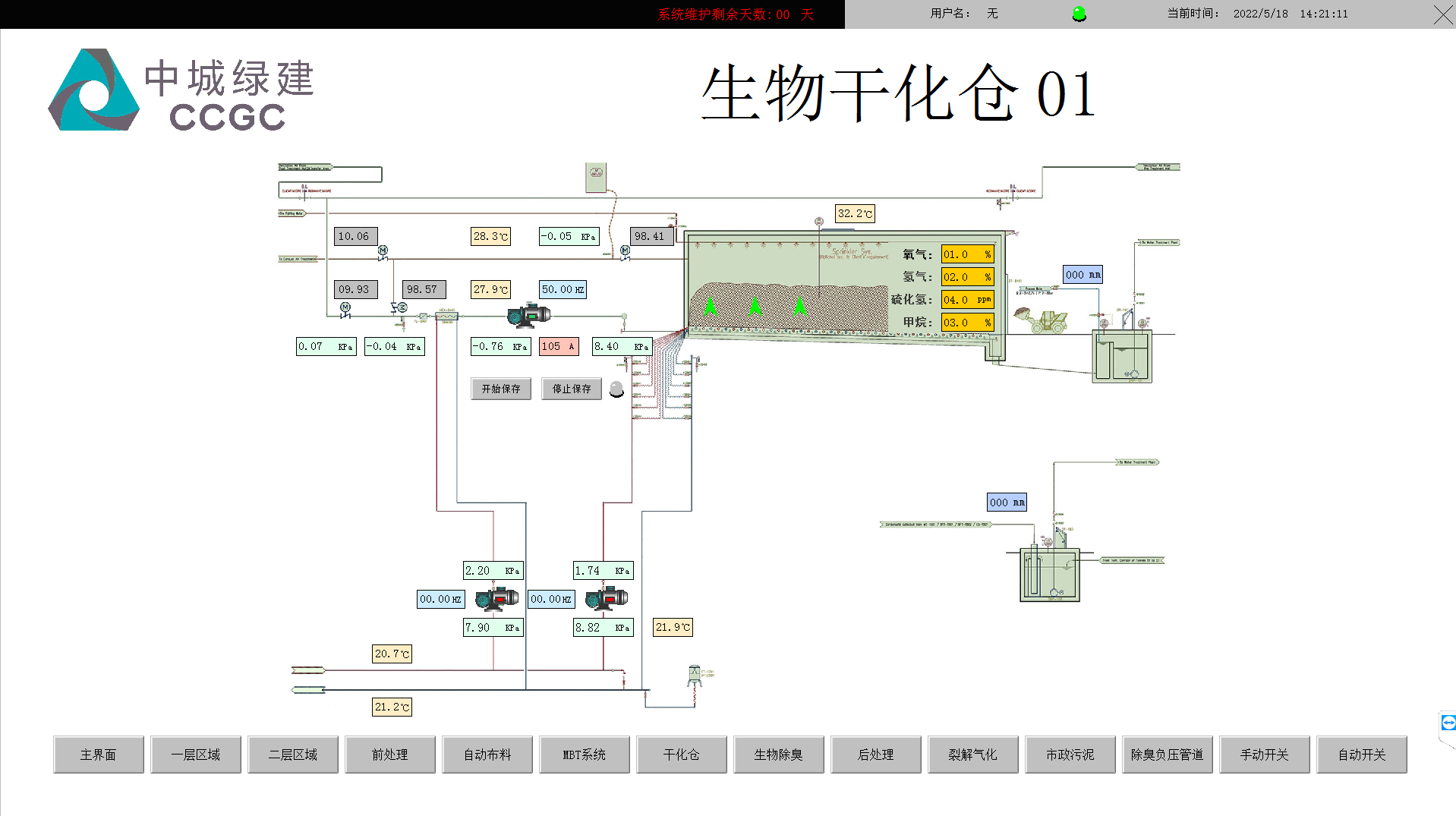Select the lower right pump at 1.74 KPa
Image resolution: width=1456 pixels, height=816 pixels.
click(607, 599)
